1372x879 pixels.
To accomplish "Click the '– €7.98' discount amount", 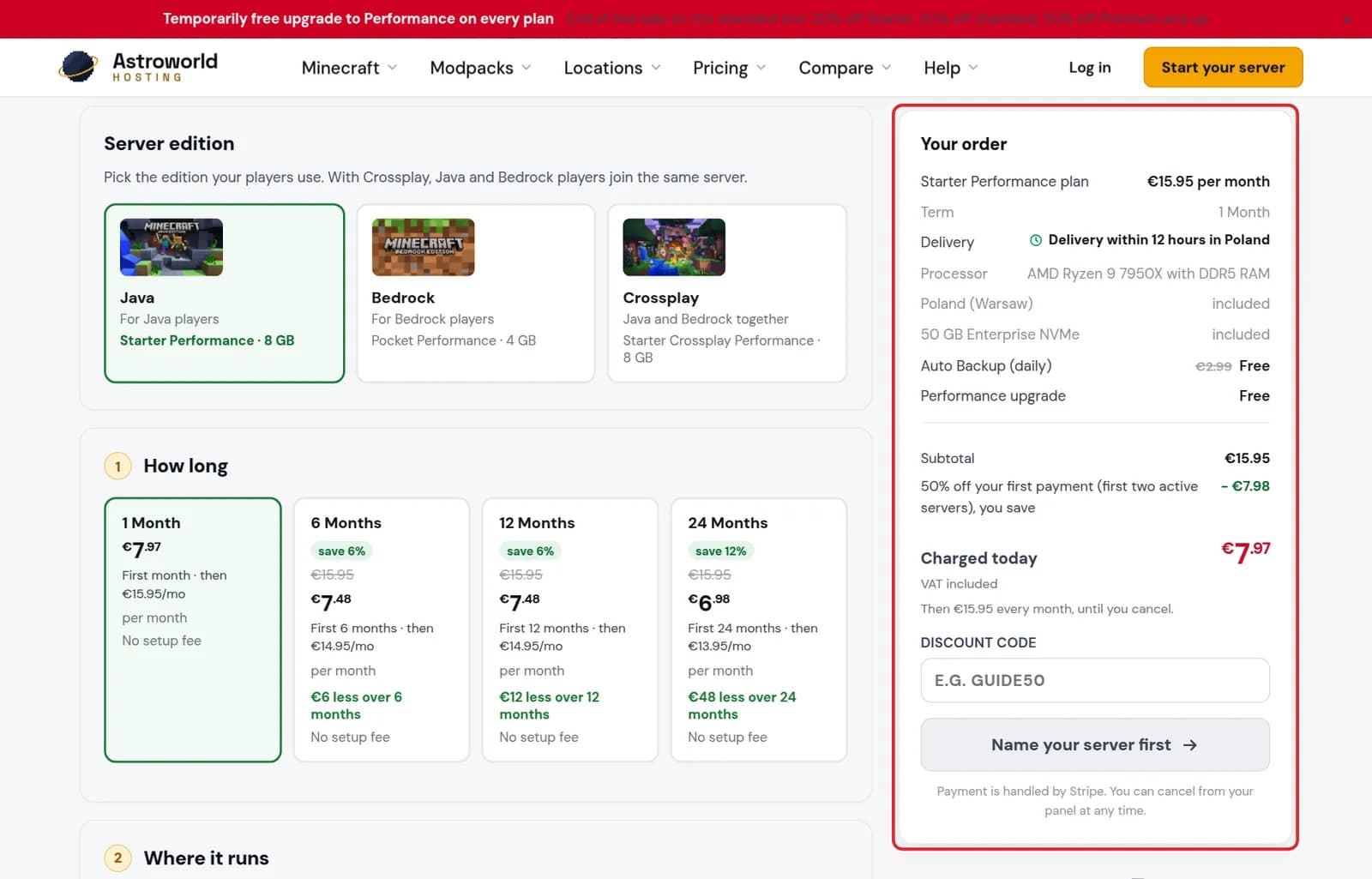I will click(x=1245, y=486).
